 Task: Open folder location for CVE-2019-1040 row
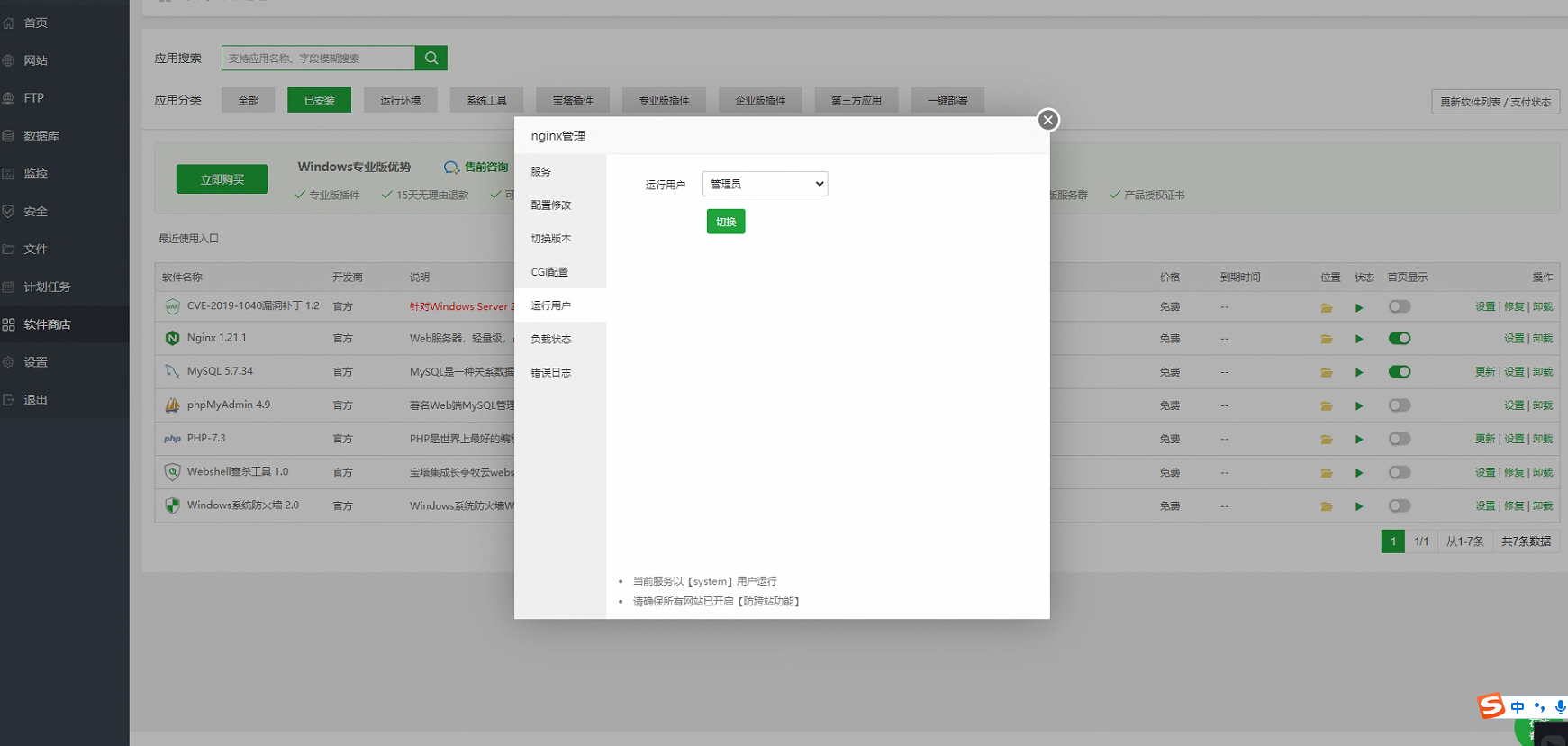pos(1327,308)
